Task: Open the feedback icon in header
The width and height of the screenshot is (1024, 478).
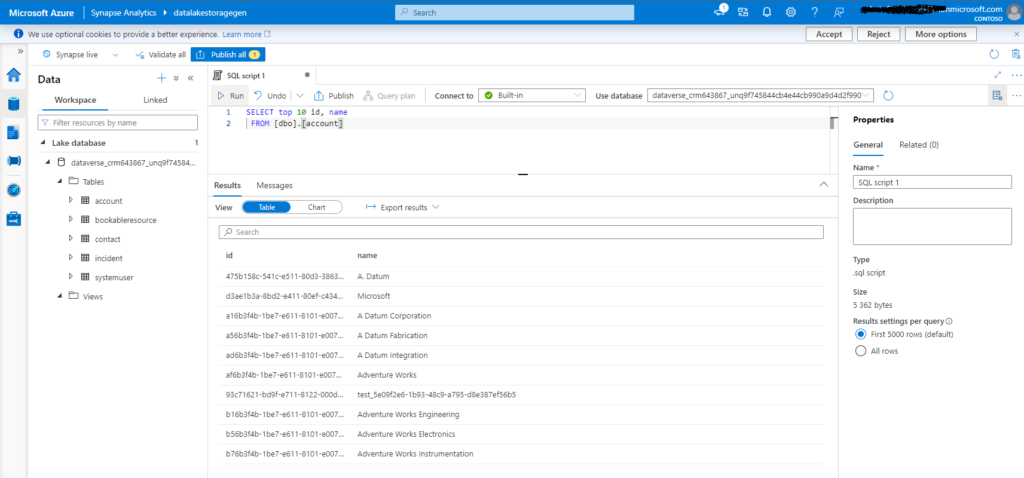Action: click(839, 12)
